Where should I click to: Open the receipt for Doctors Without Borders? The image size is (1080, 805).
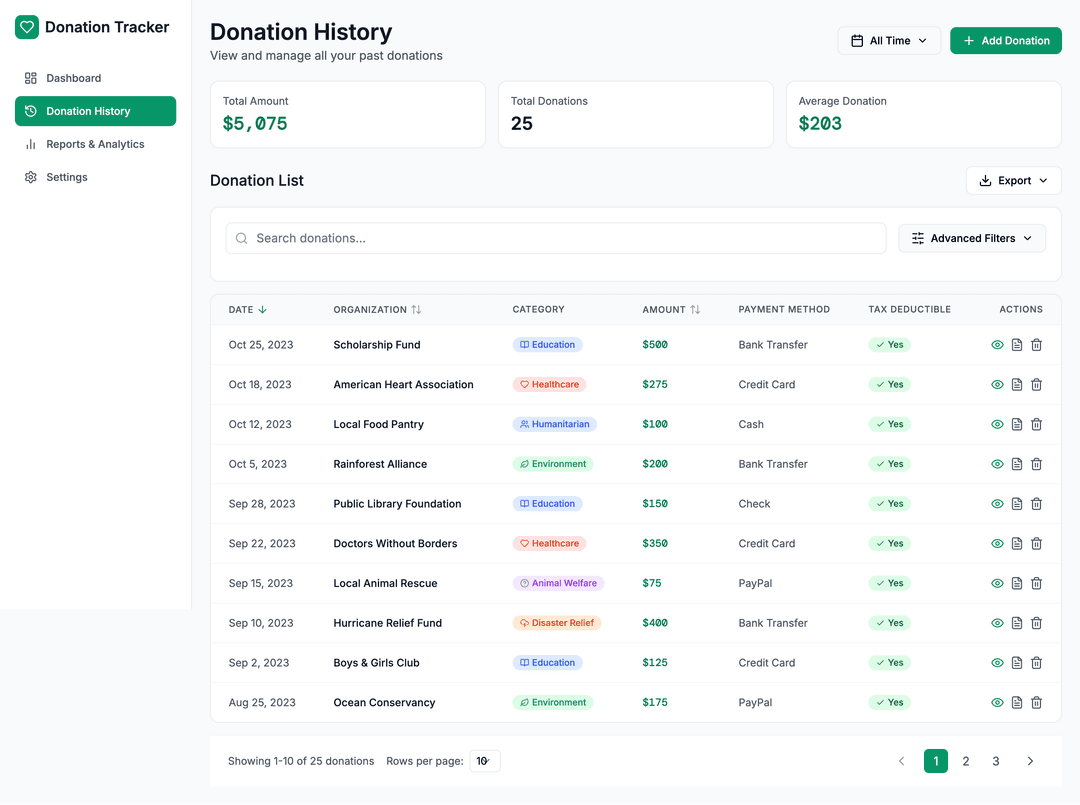(1016, 543)
